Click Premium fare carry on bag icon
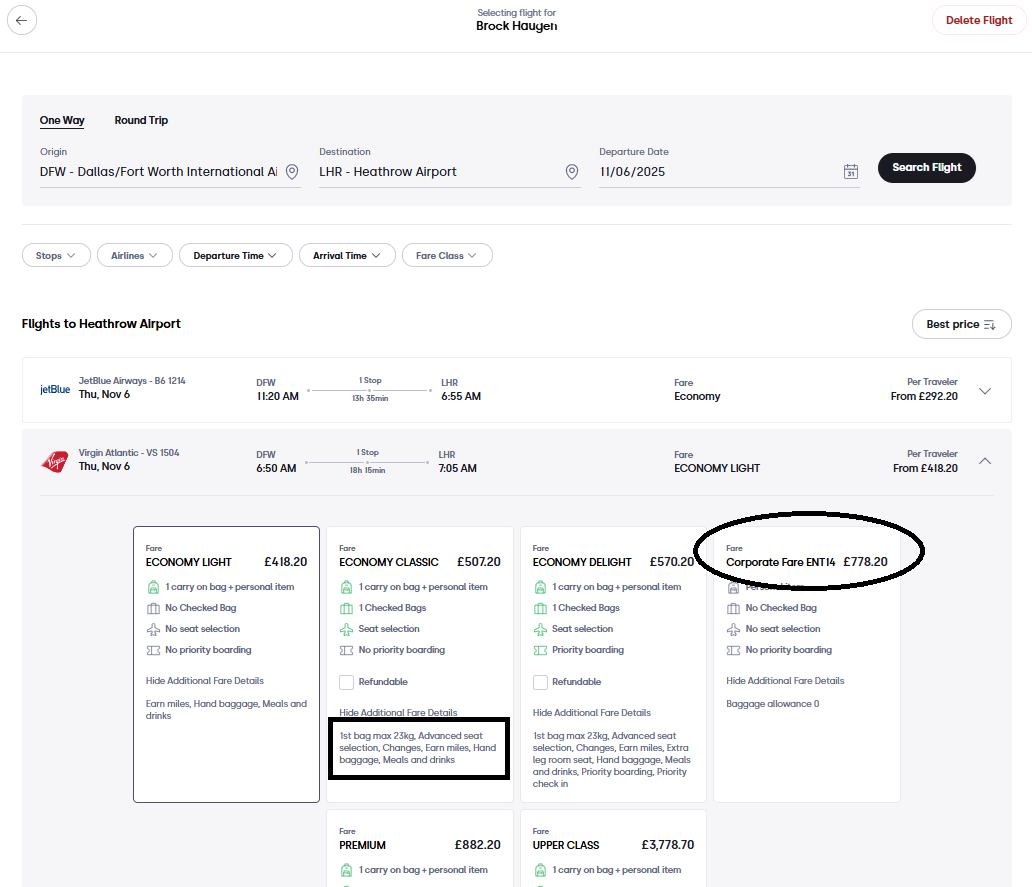The height and width of the screenshot is (887, 1032). coord(346,870)
